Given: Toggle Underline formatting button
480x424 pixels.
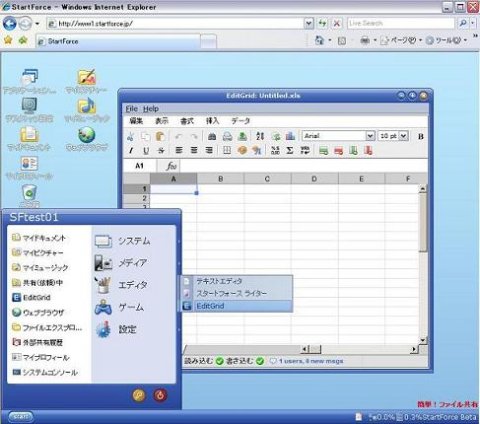Looking at the screenshot, I should point(146,151).
